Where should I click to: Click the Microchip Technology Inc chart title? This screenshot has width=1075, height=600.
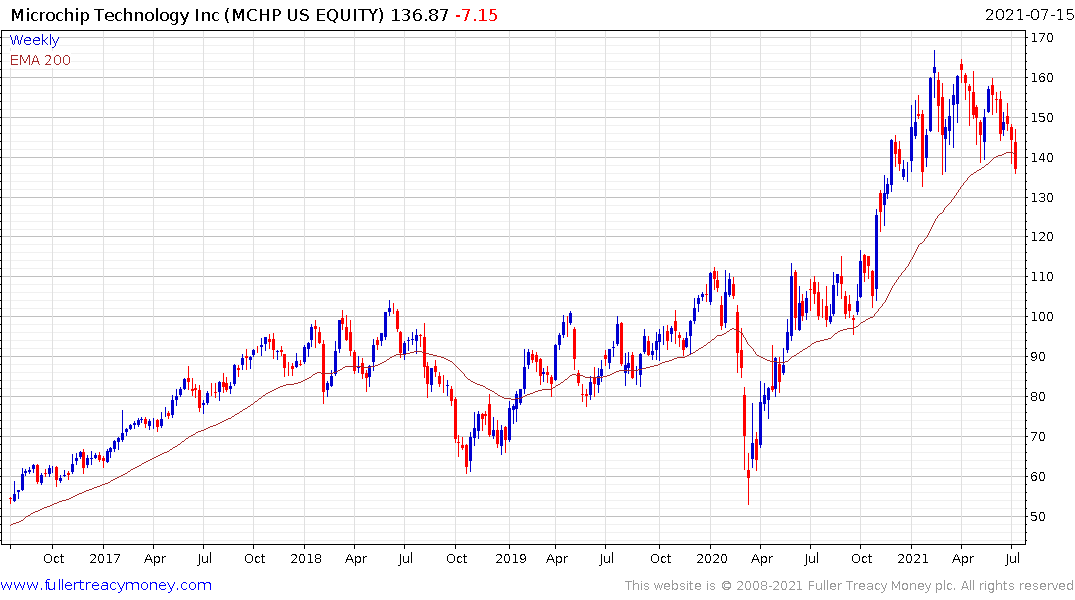pos(197,15)
